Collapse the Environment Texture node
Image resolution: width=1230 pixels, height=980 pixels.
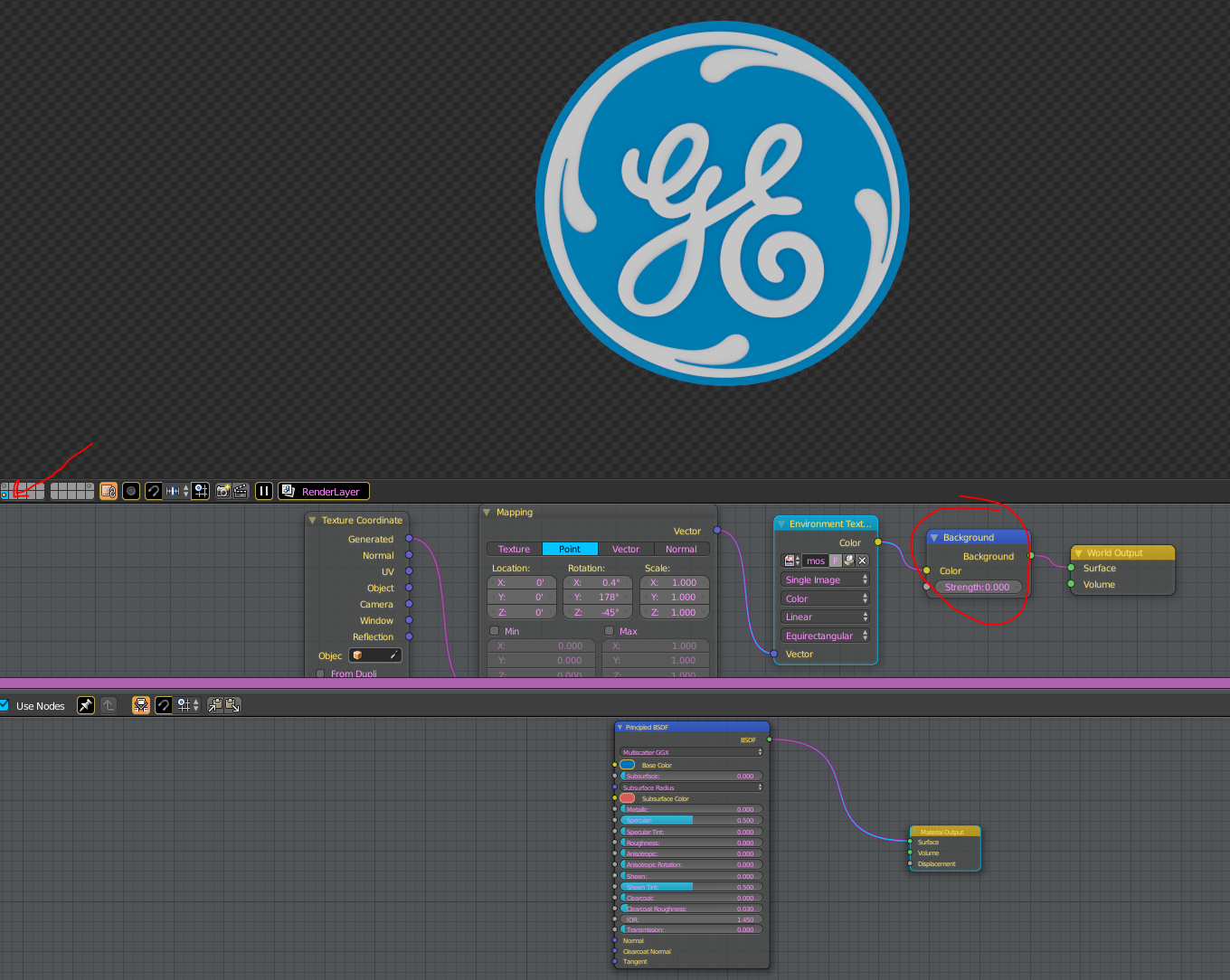click(781, 523)
